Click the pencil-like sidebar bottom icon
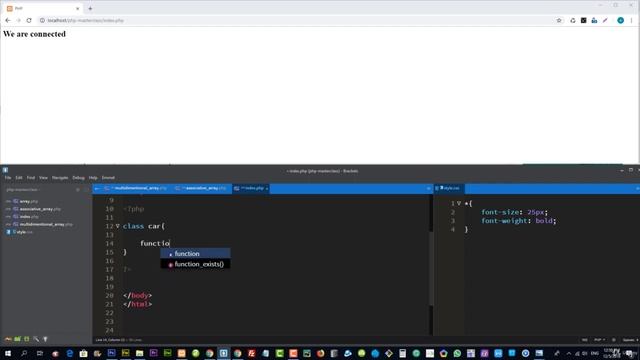 pos(36,339)
